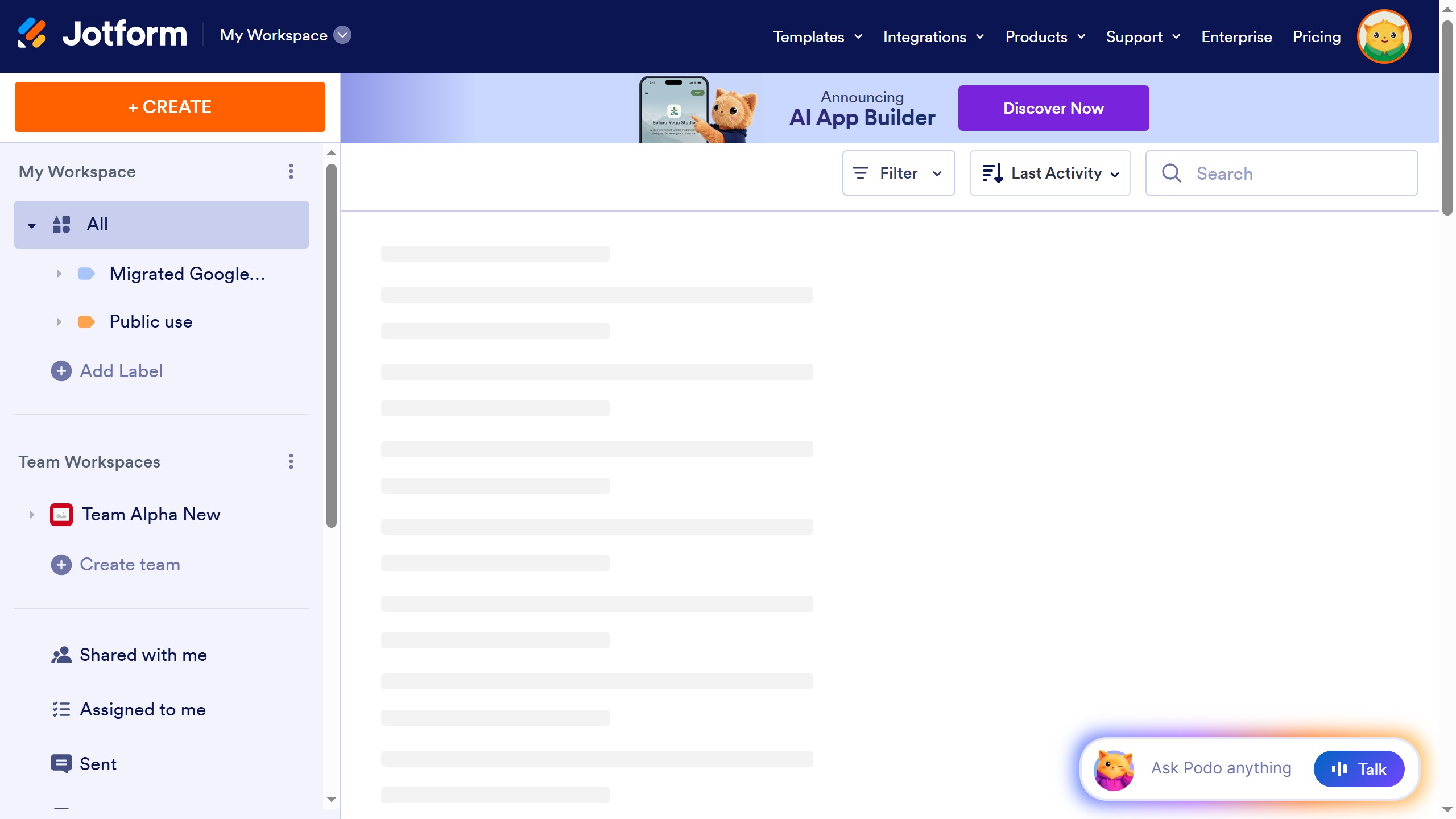The width and height of the screenshot is (1456, 819).
Task: Go to the Pricing page
Action: click(x=1317, y=37)
